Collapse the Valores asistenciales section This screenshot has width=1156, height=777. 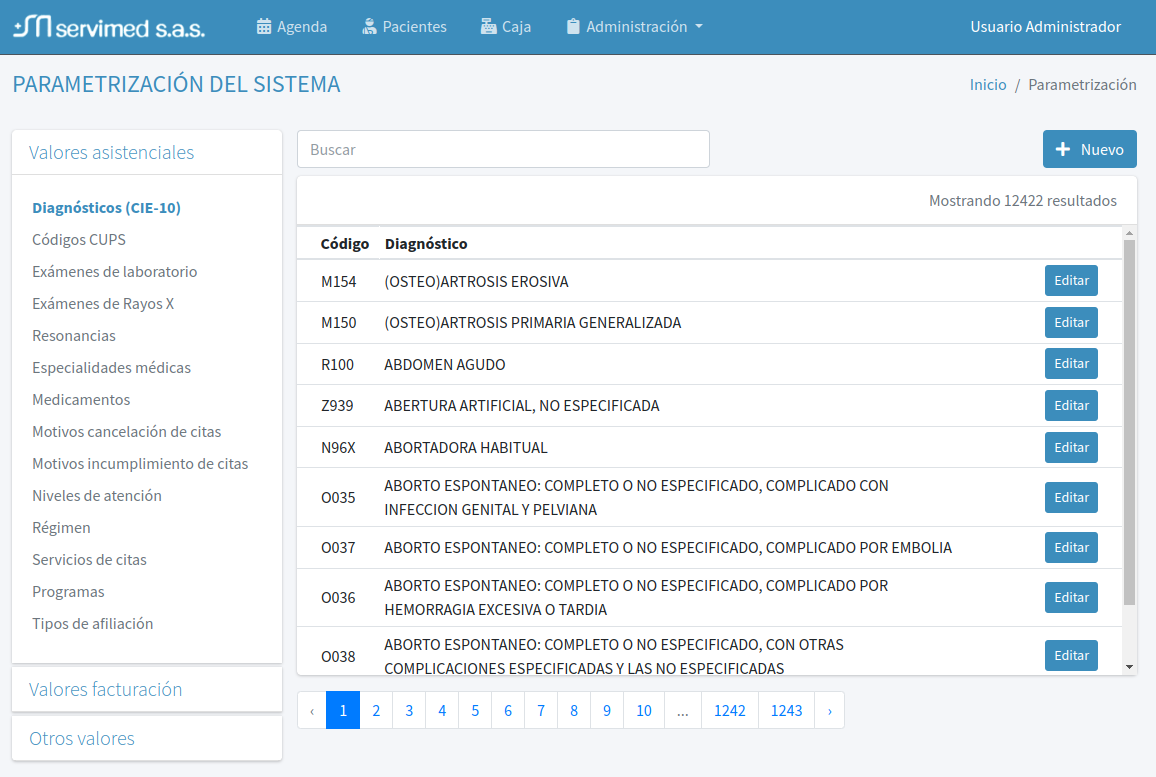(x=111, y=152)
